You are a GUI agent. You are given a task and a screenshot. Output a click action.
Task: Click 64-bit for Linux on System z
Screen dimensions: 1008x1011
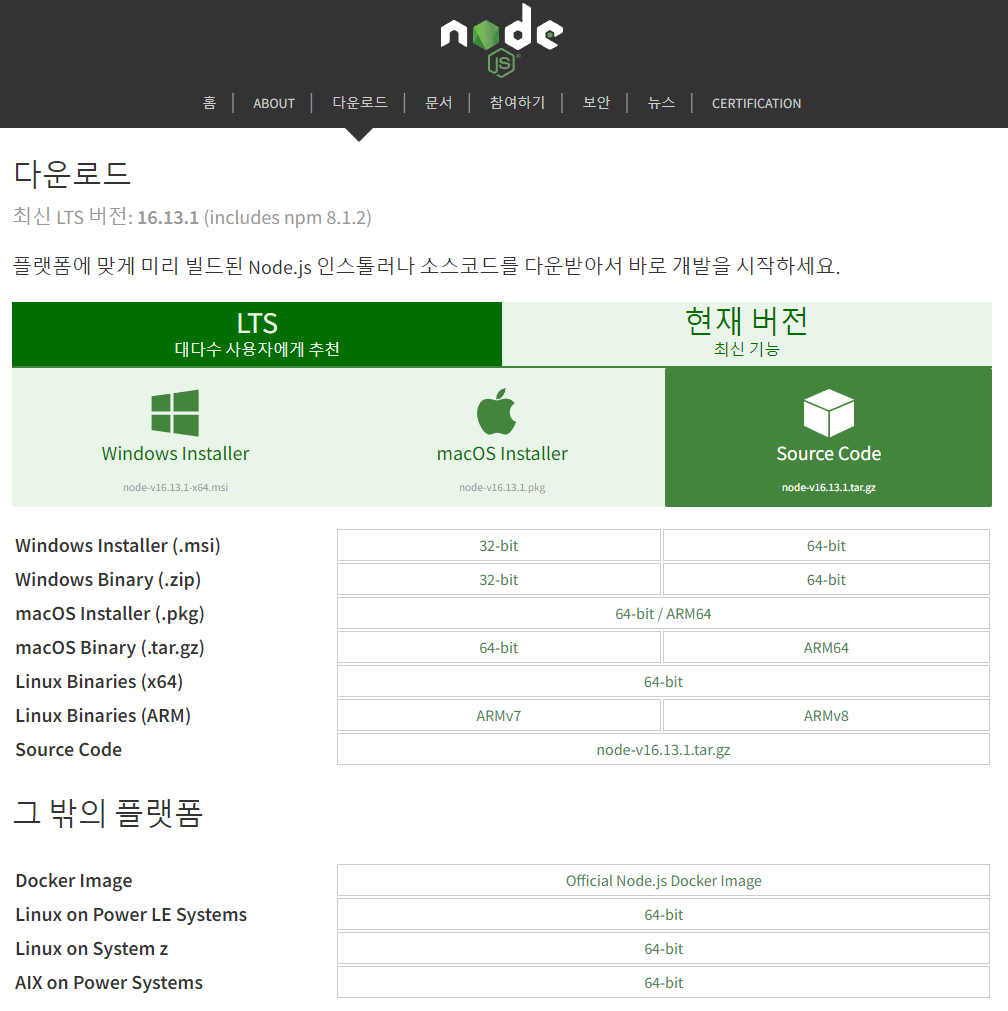[663, 948]
